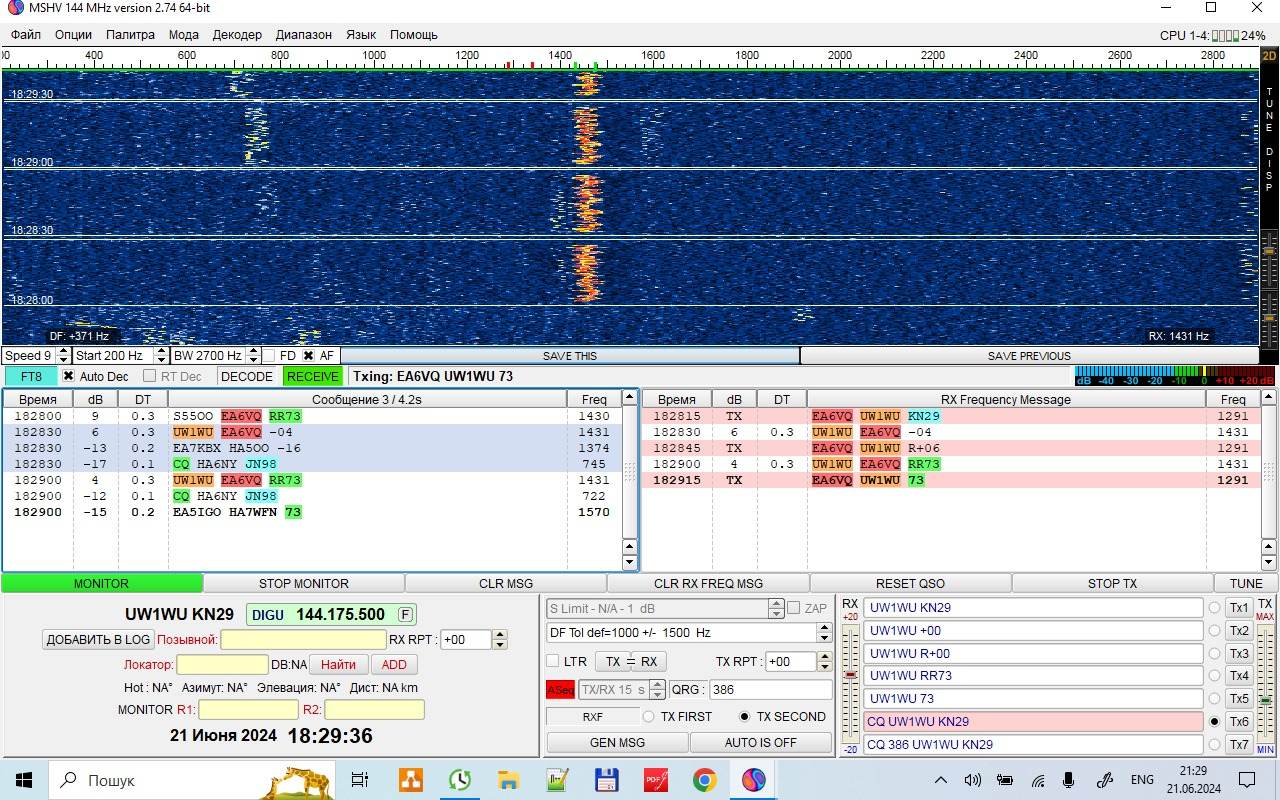
Task: Open the Диапазон menu
Action: point(303,34)
